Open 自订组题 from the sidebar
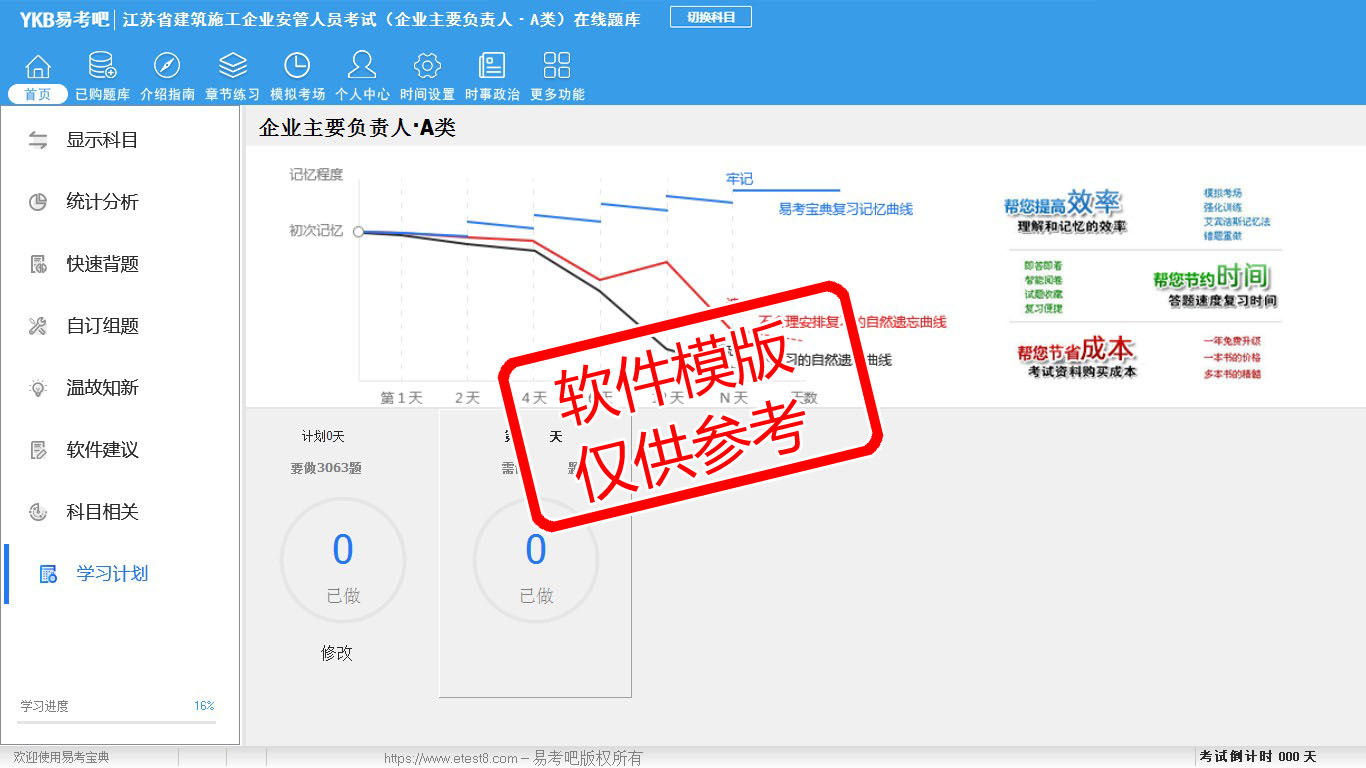The width and height of the screenshot is (1366, 768). (101, 326)
